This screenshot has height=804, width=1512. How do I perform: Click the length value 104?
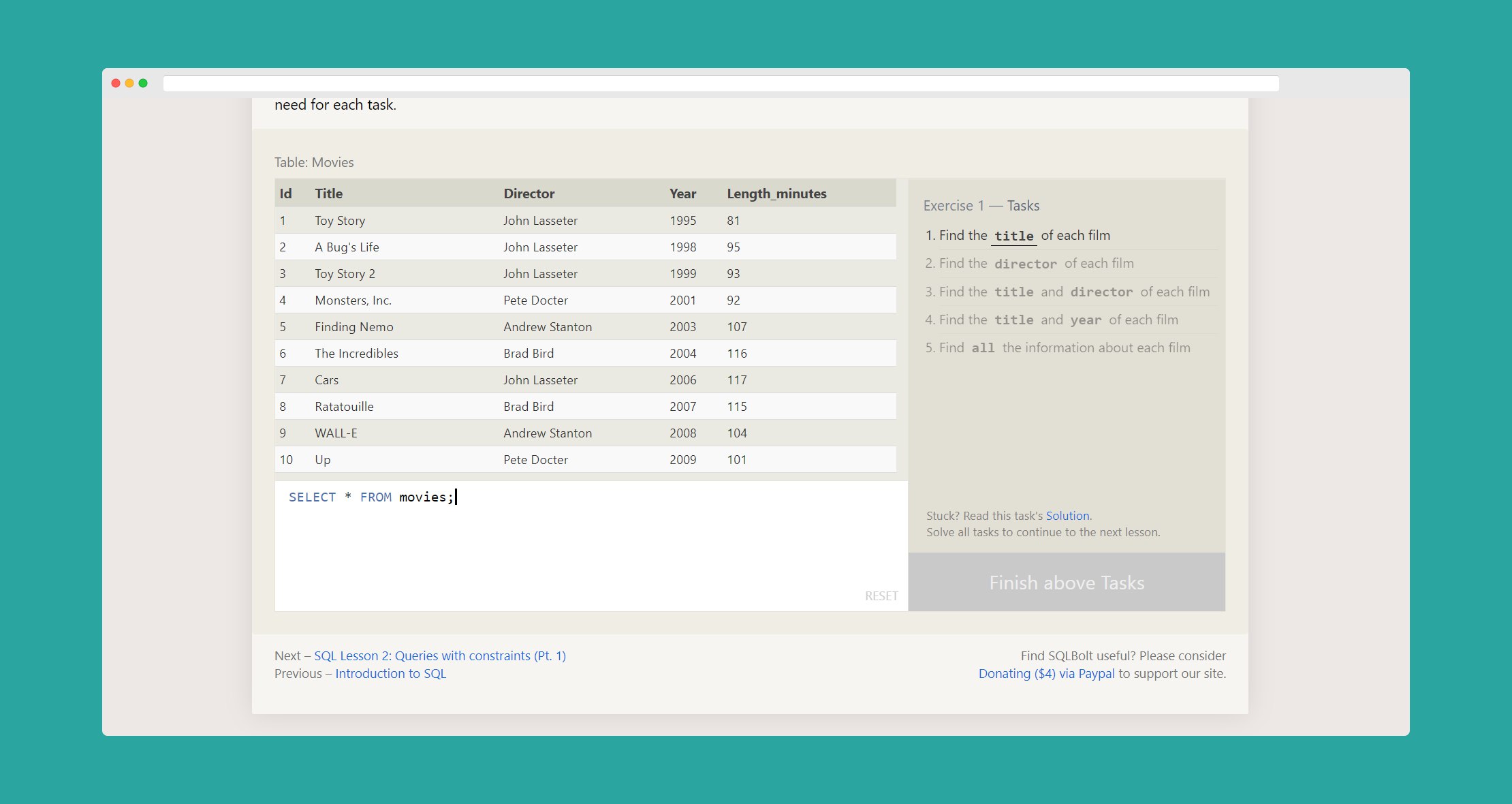[737, 433]
